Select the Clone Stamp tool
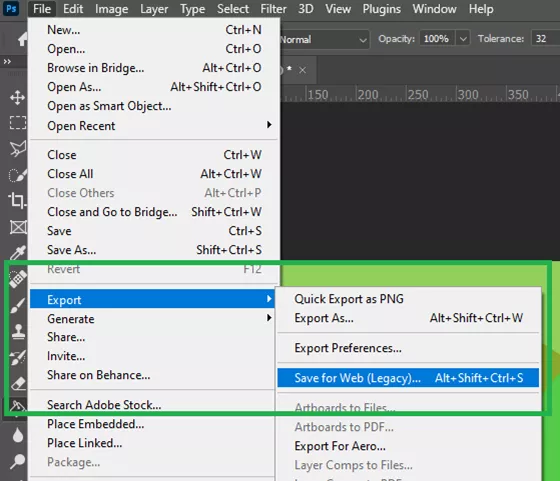 click(18, 331)
